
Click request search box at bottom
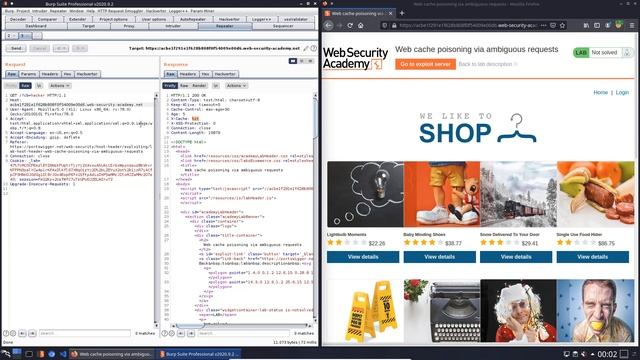[85, 333]
